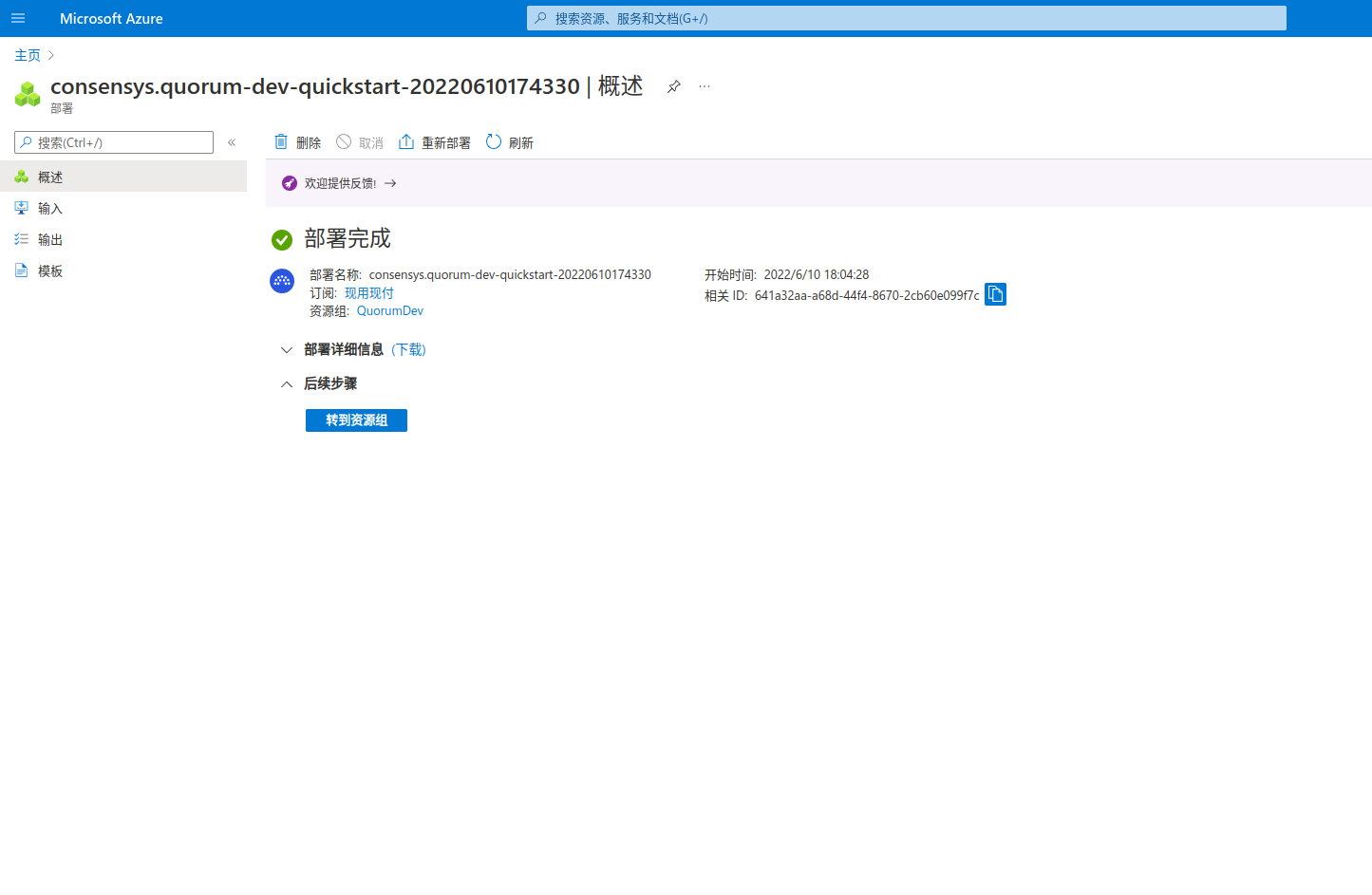This screenshot has width=1372, height=895.
Task: Click the 输出 sidebar checklist icon
Action: [21, 239]
